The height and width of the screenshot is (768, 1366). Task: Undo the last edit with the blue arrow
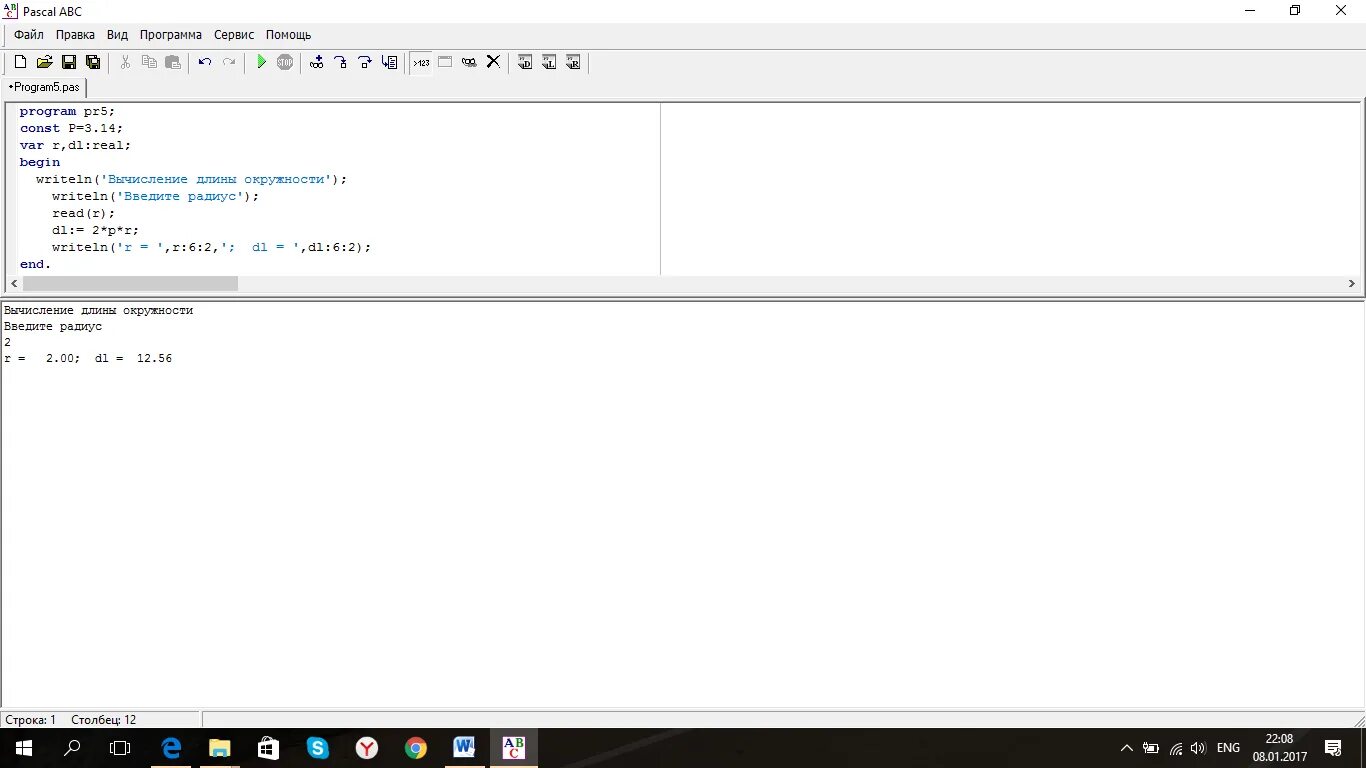(205, 62)
